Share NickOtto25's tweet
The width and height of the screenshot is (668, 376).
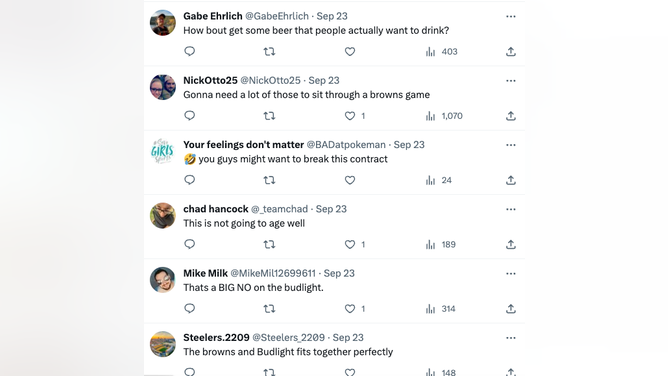pyautogui.click(x=511, y=116)
